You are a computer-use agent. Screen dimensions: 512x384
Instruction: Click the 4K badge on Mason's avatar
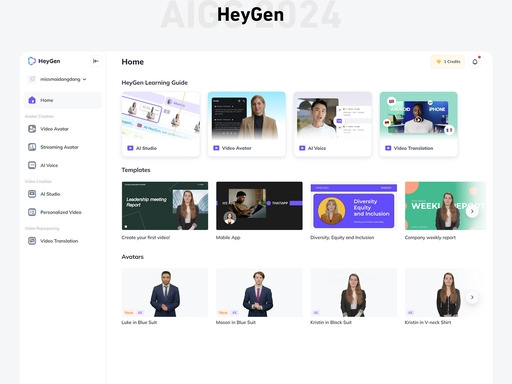point(235,313)
